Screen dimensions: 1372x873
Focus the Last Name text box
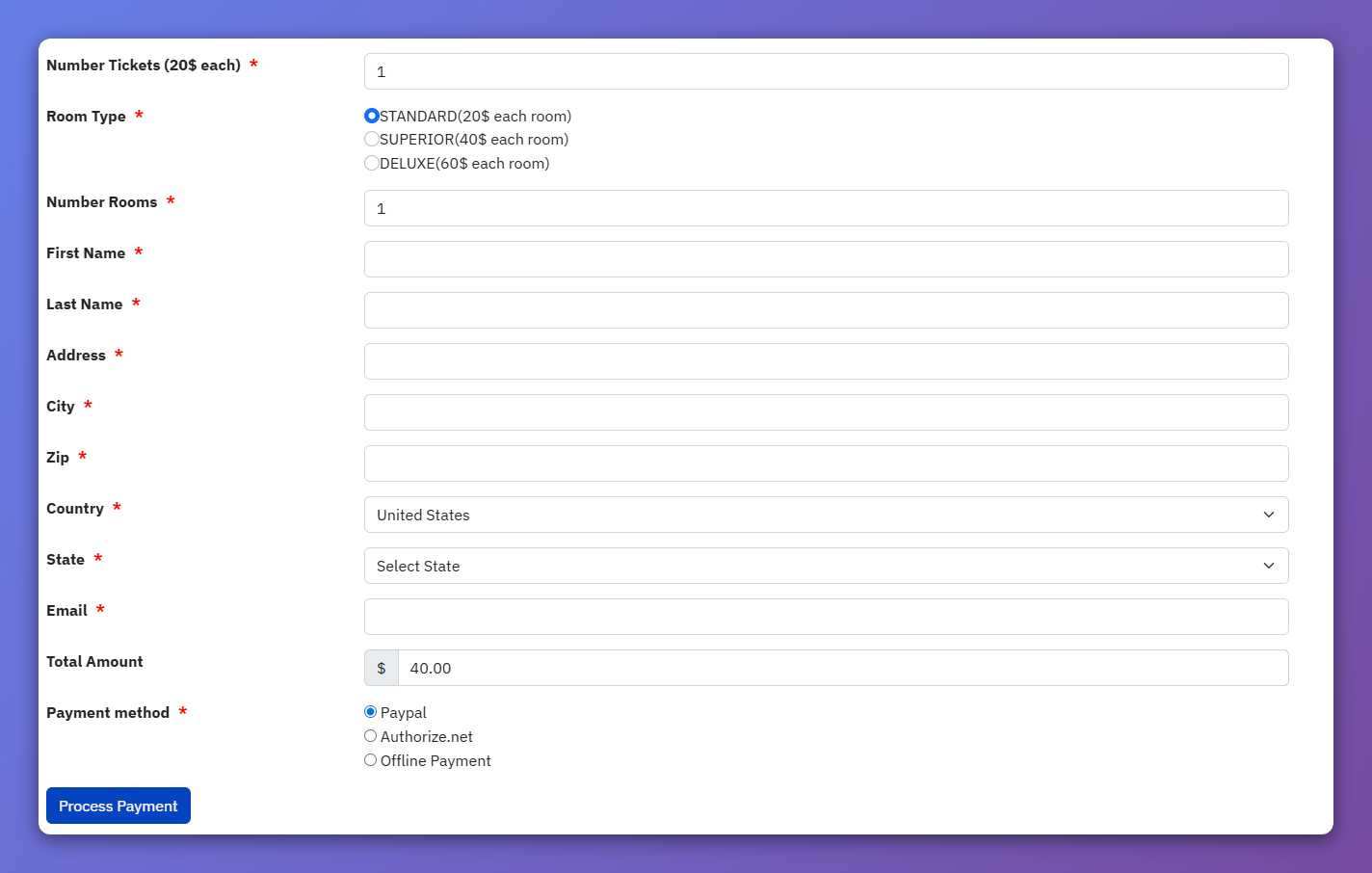[x=826, y=310]
